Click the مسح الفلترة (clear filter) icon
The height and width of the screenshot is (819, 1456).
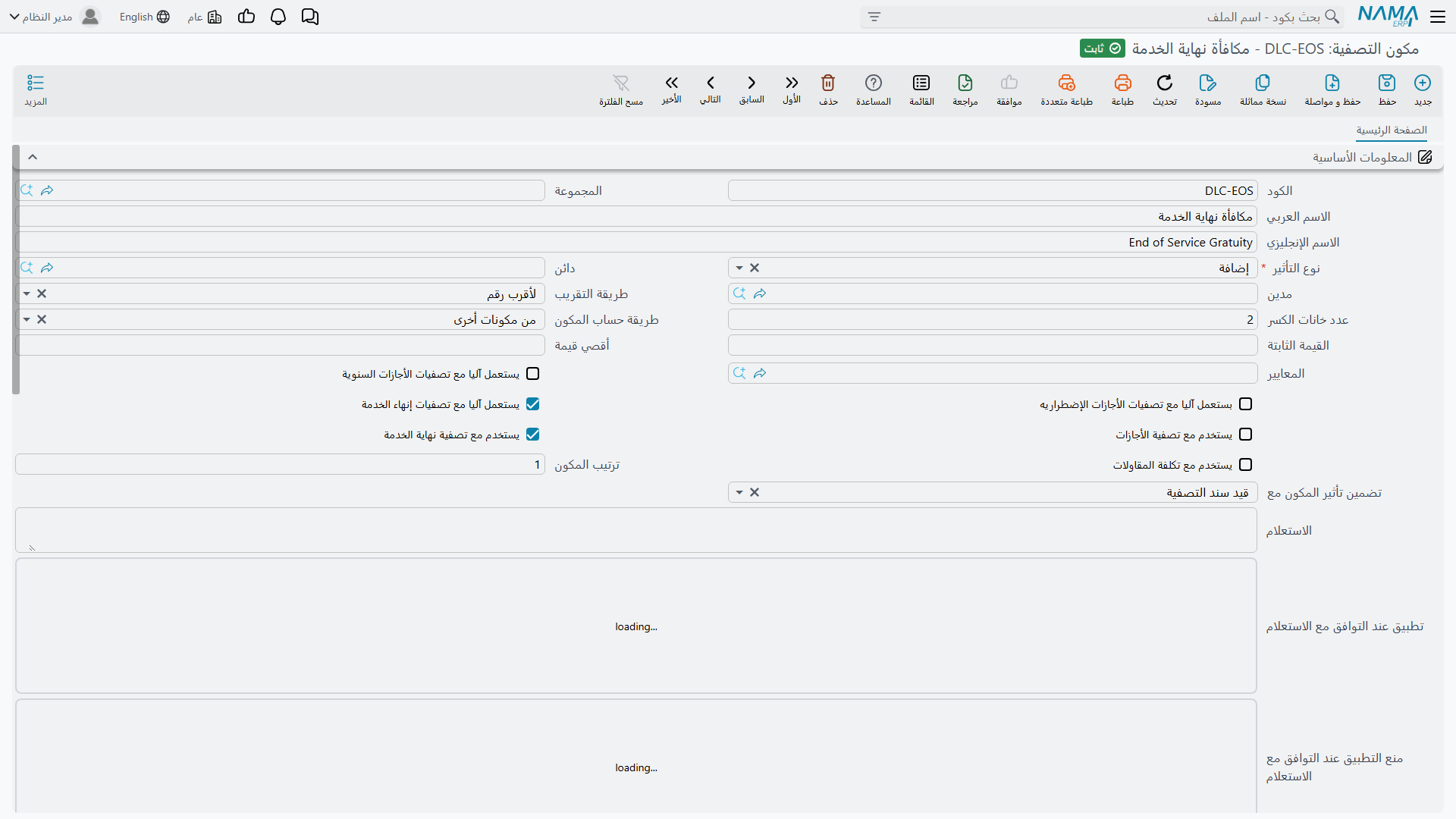click(x=621, y=83)
